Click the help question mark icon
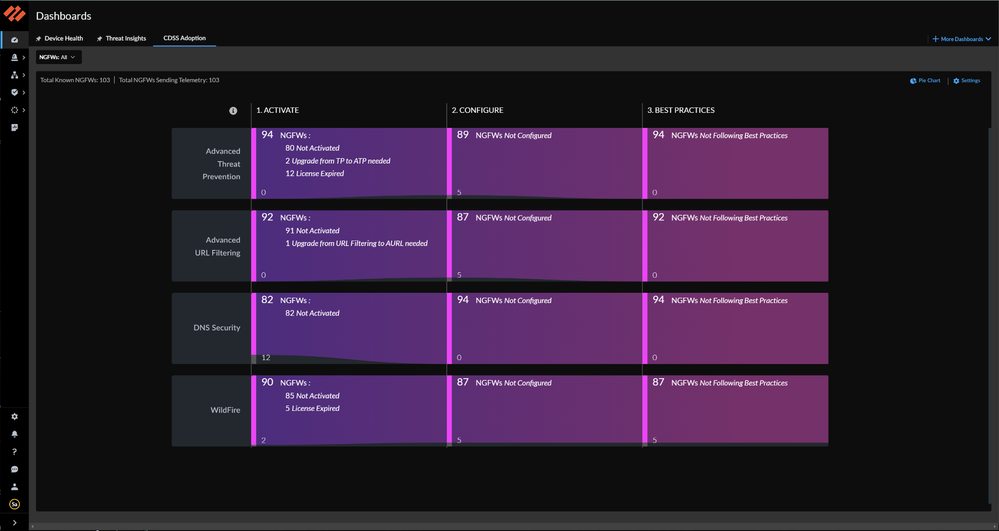 pos(14,451)
